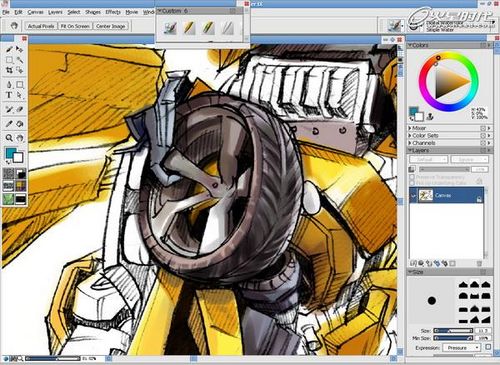The height and width of the screenshot is (365, 500).
Task: Expand the Color Sets panel
Action: coord(410,135)
